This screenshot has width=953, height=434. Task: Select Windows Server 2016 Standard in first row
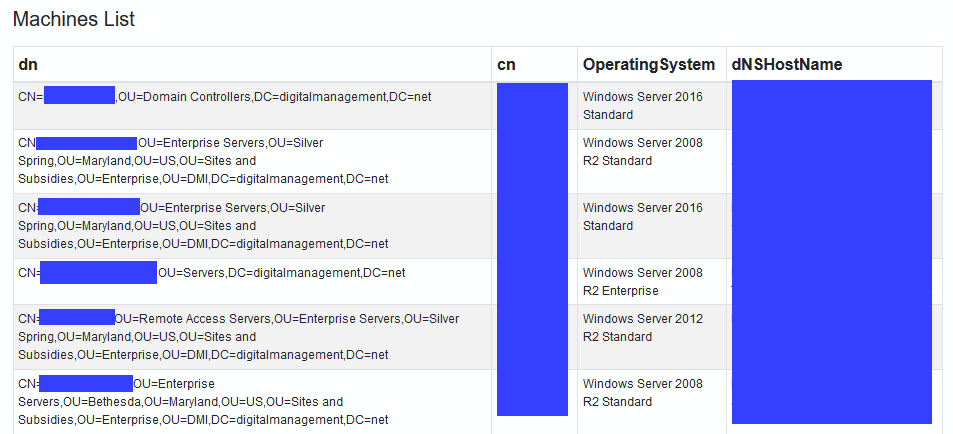tap(643, 106)
